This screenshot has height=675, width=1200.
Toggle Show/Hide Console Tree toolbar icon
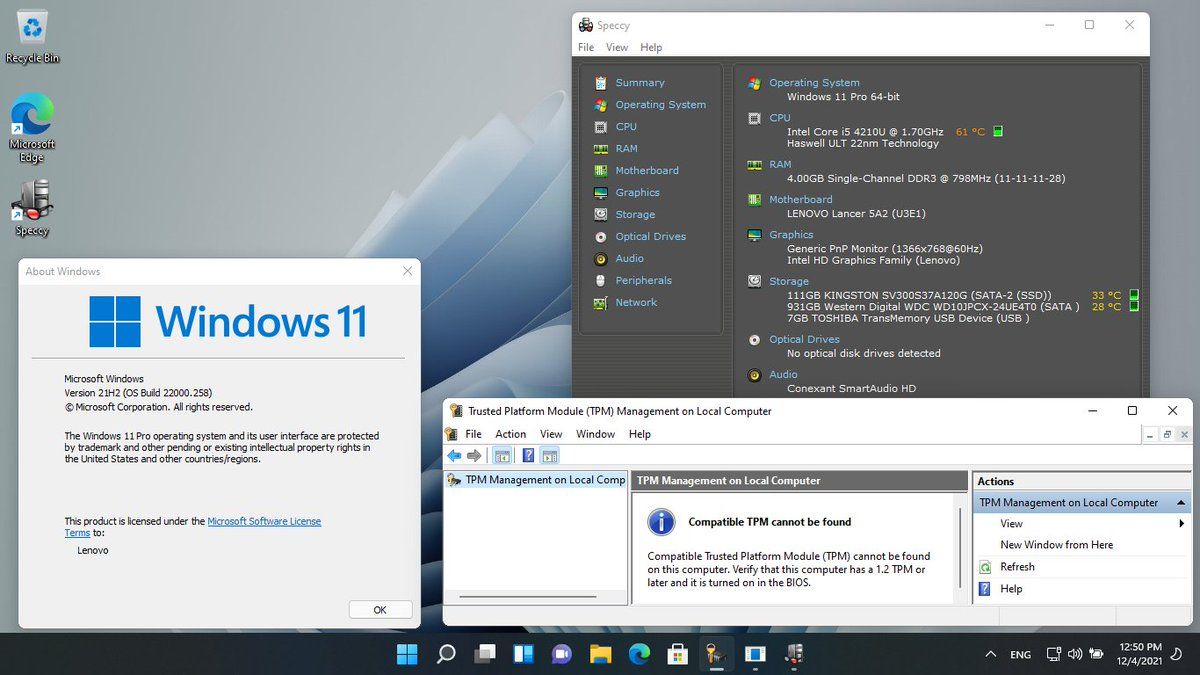click(x=502, y=456)
